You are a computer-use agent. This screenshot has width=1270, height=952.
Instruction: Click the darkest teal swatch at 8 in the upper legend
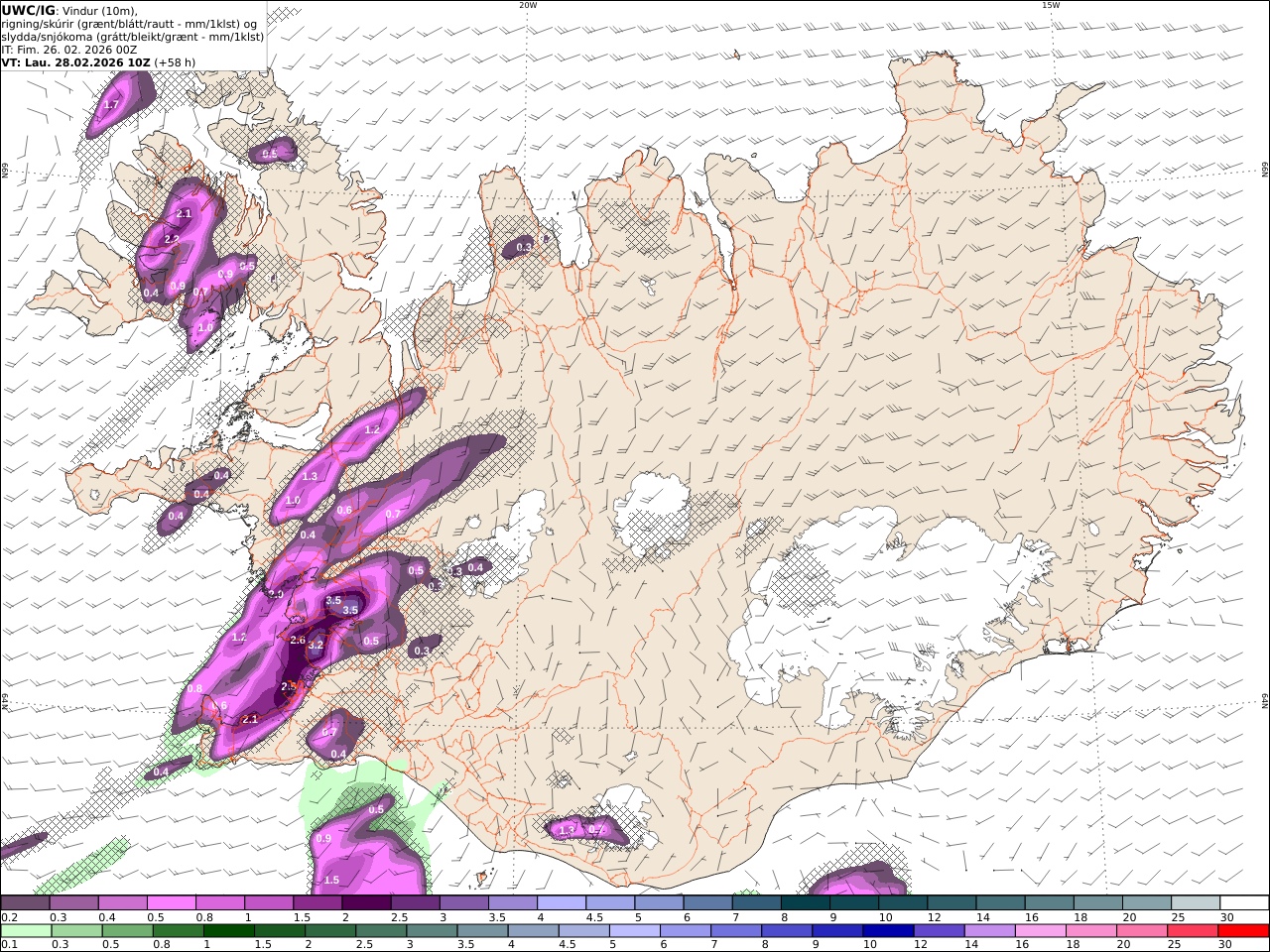pos(805,902)
